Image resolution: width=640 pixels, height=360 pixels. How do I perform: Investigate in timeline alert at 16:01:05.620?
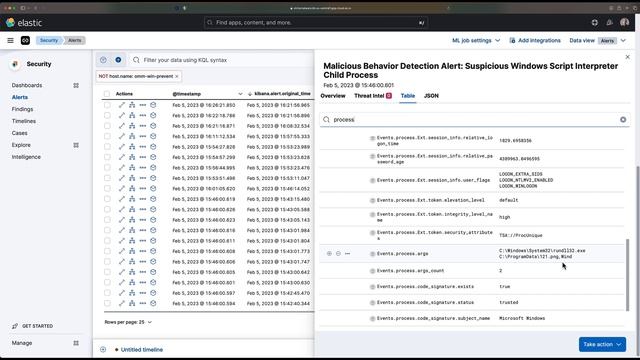click(x=153, y=189)
